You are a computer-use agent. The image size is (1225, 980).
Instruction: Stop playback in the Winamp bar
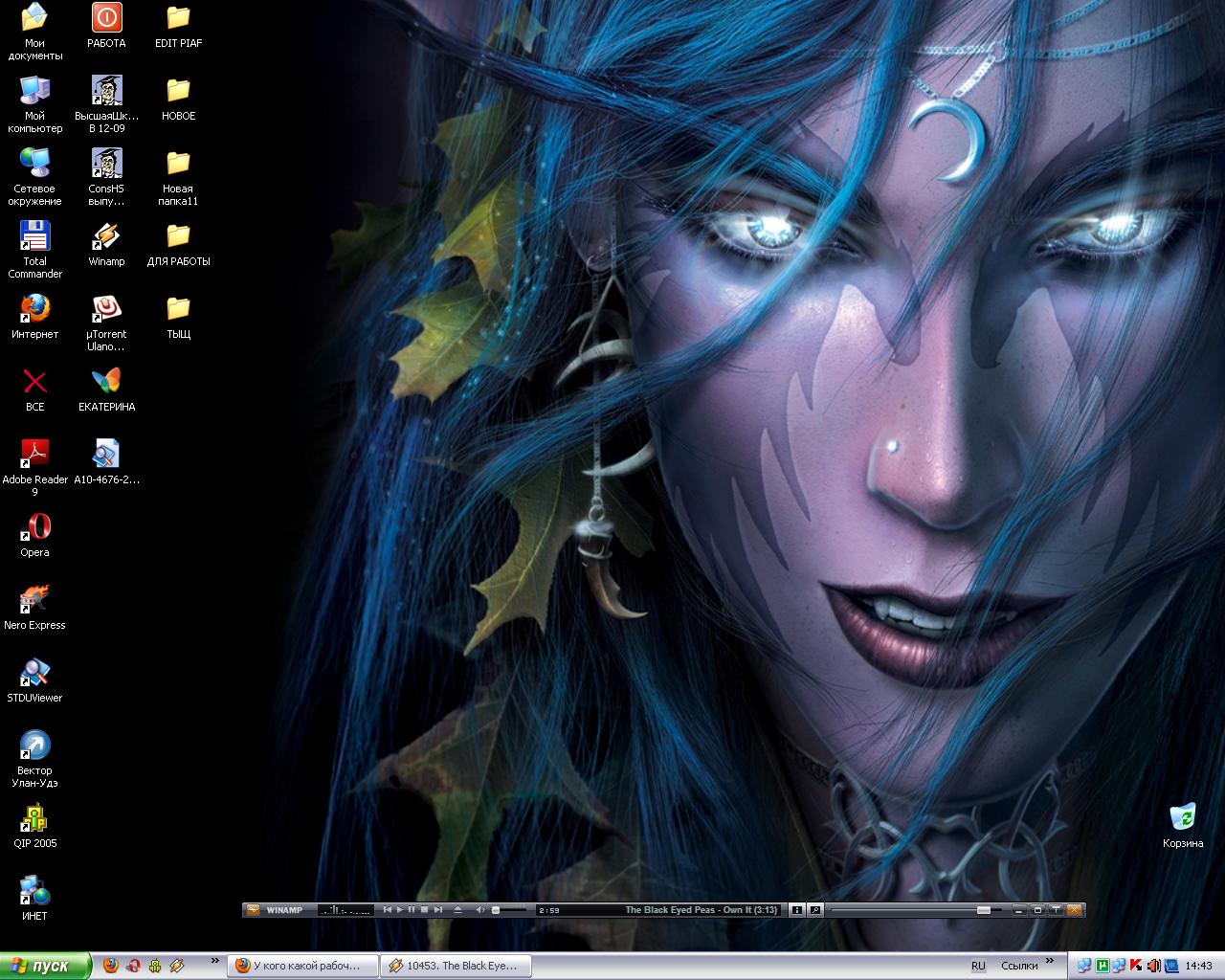click(x=424, y=910)
